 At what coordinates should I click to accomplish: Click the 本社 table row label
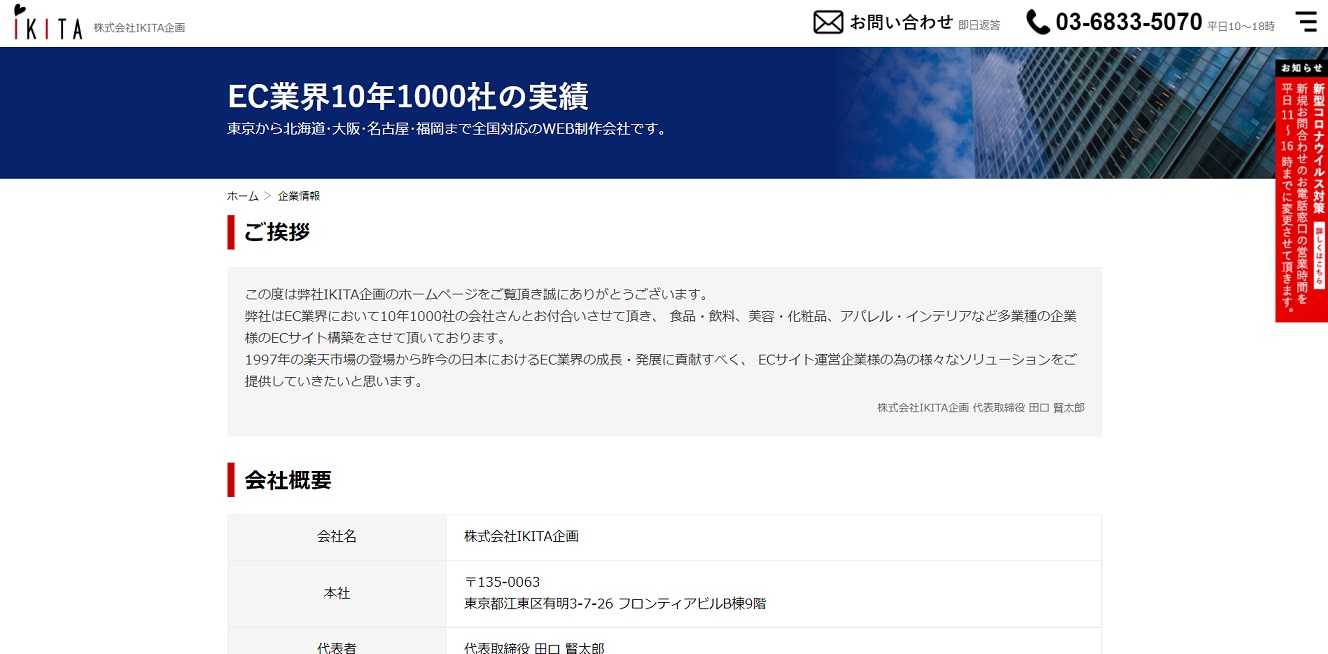pyautogui.click(x=337, y=593)
